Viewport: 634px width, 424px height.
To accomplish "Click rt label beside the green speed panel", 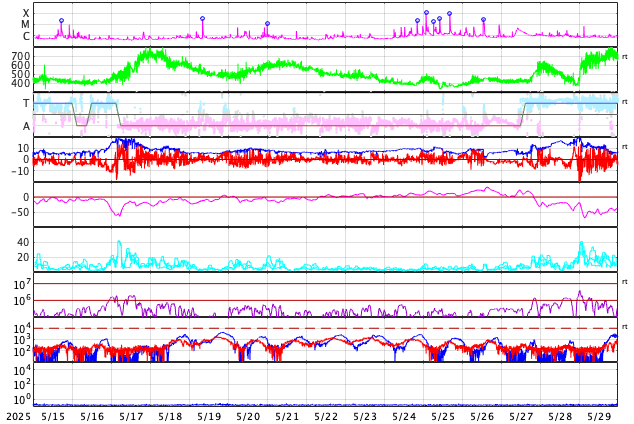I will pos(625,57).
